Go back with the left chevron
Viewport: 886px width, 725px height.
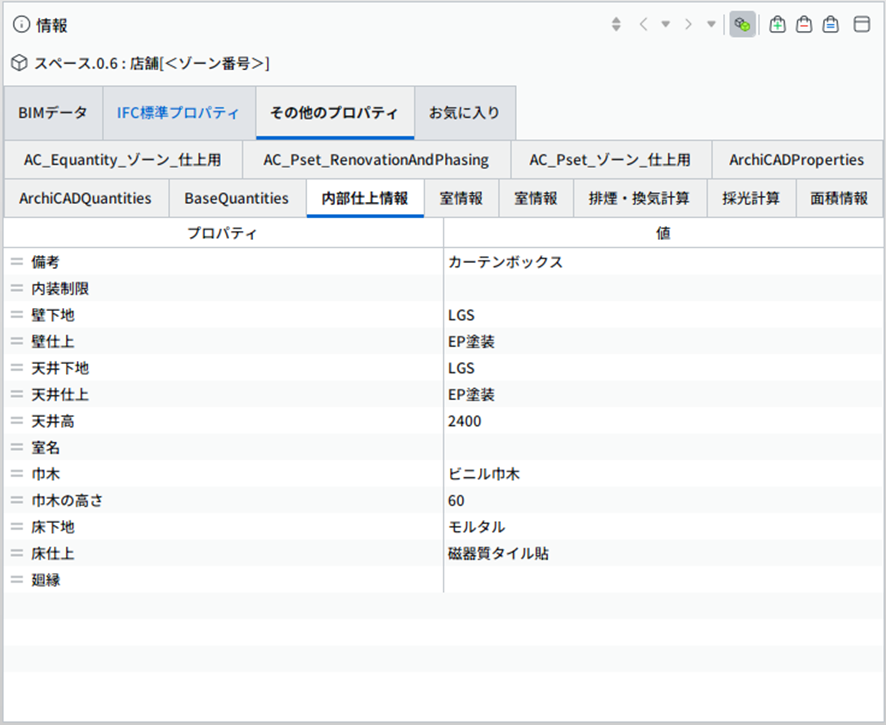coord(643,24)
